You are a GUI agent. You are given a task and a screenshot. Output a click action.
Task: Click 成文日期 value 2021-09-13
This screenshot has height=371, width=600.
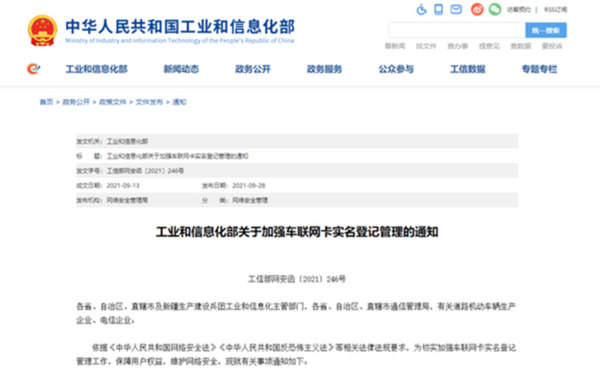pos(123,186)
